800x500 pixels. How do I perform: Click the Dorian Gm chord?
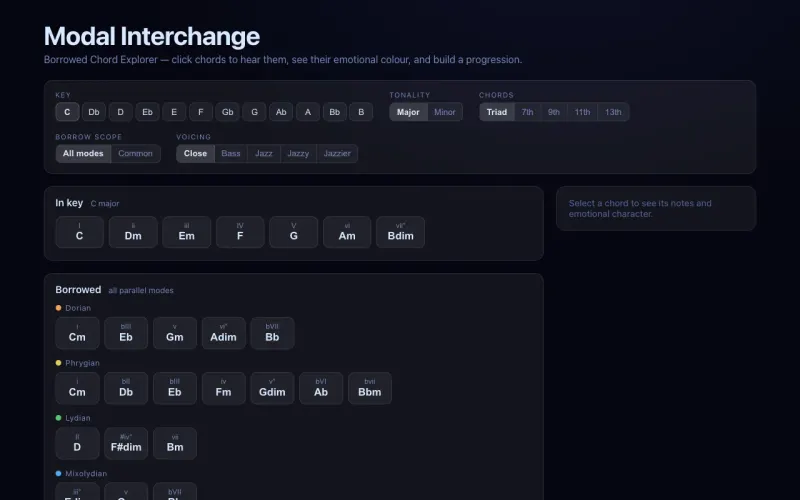[x=175, y=333]
